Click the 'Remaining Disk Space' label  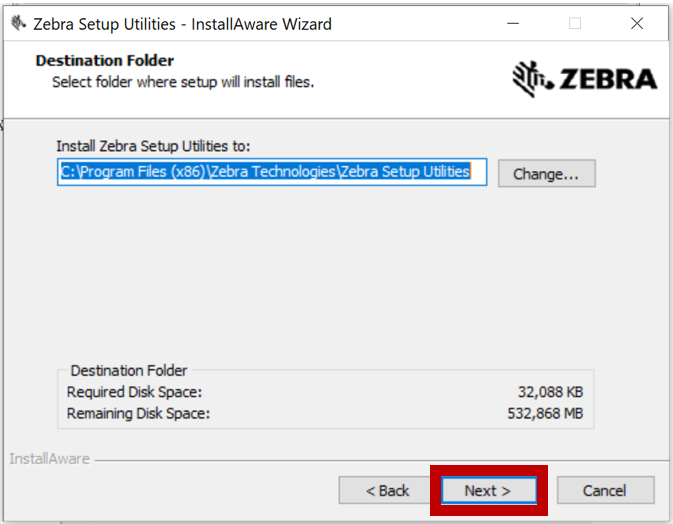point(139,413)
